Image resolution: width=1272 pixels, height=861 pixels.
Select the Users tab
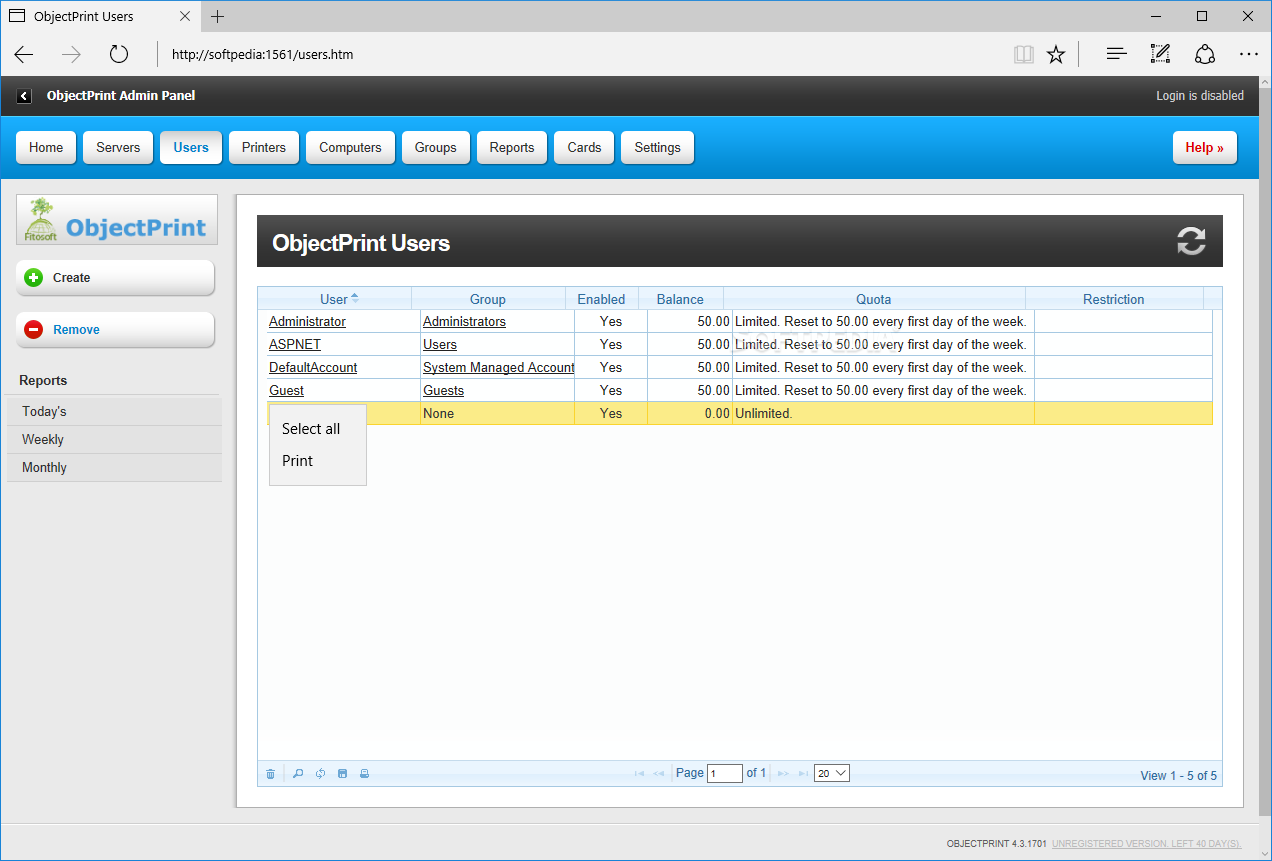[x=191, y=147]
